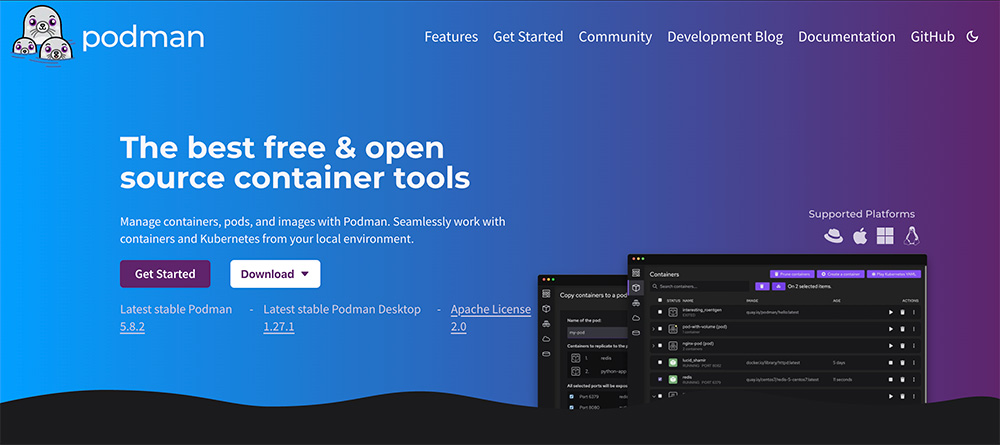The height and width of the screenshot is (445, 1000).
Task: Click the podman wordmark text
Action: pos(143,38)
